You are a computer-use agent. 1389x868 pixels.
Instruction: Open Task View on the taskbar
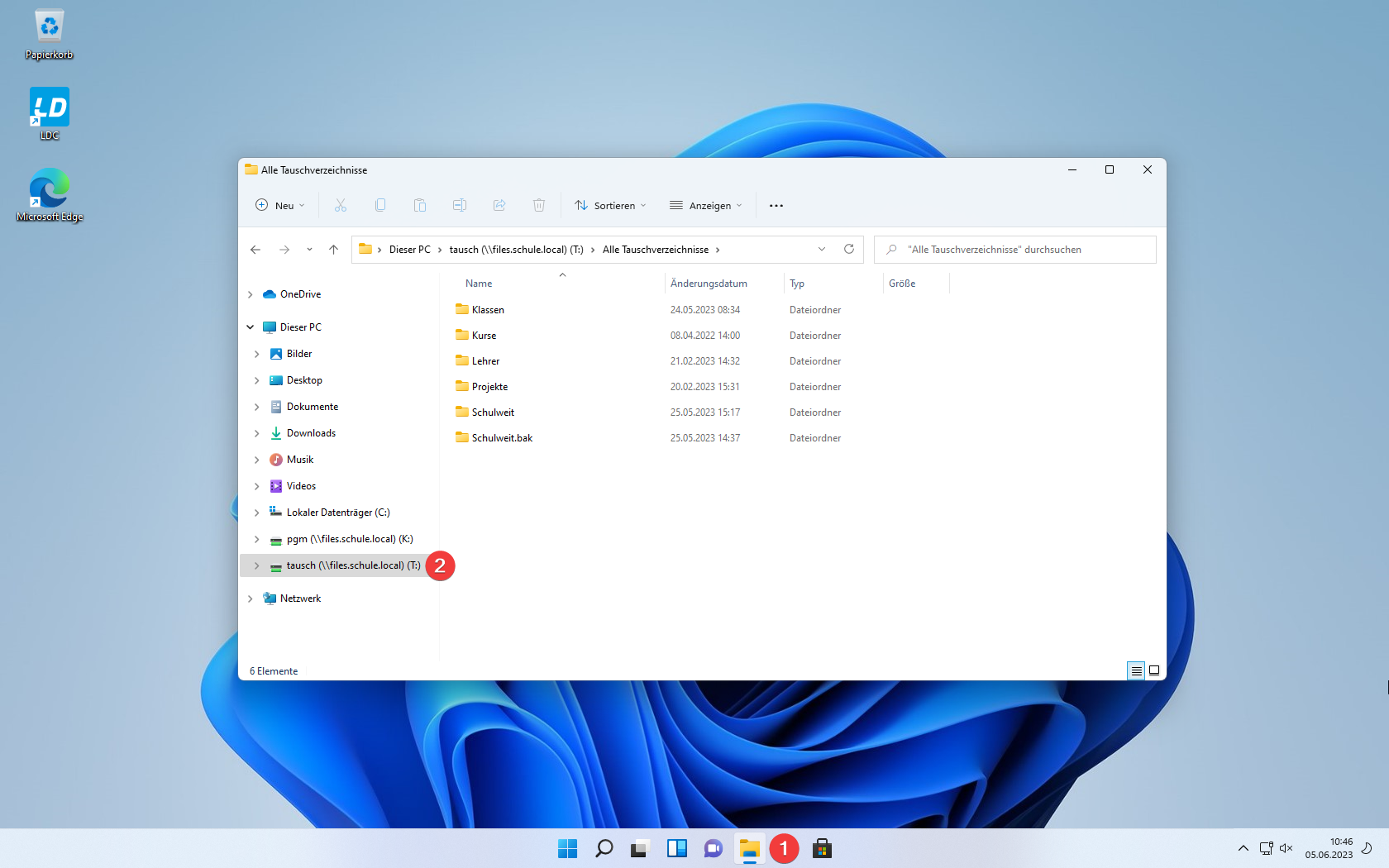click(x=639, y=848)
